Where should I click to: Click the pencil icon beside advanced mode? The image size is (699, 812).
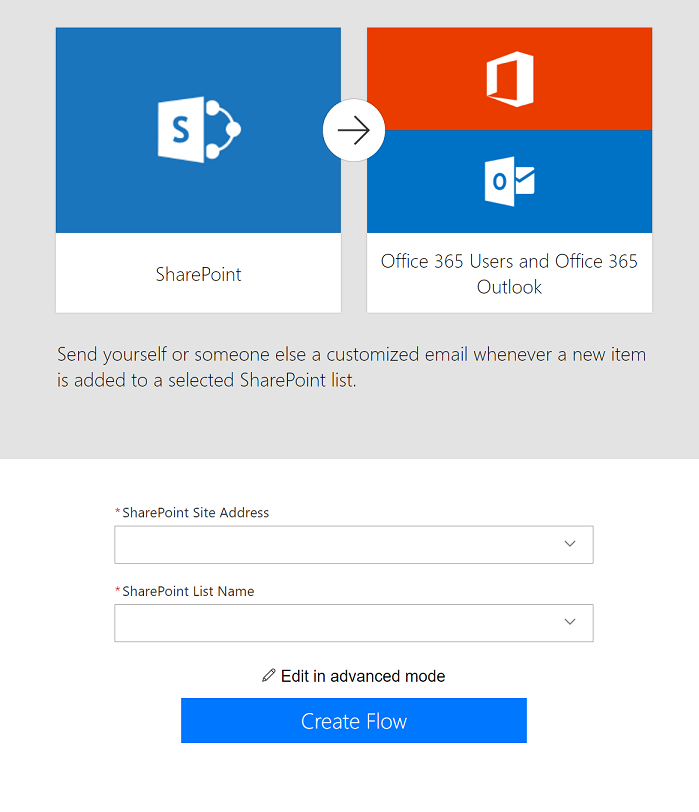(268, 676)
